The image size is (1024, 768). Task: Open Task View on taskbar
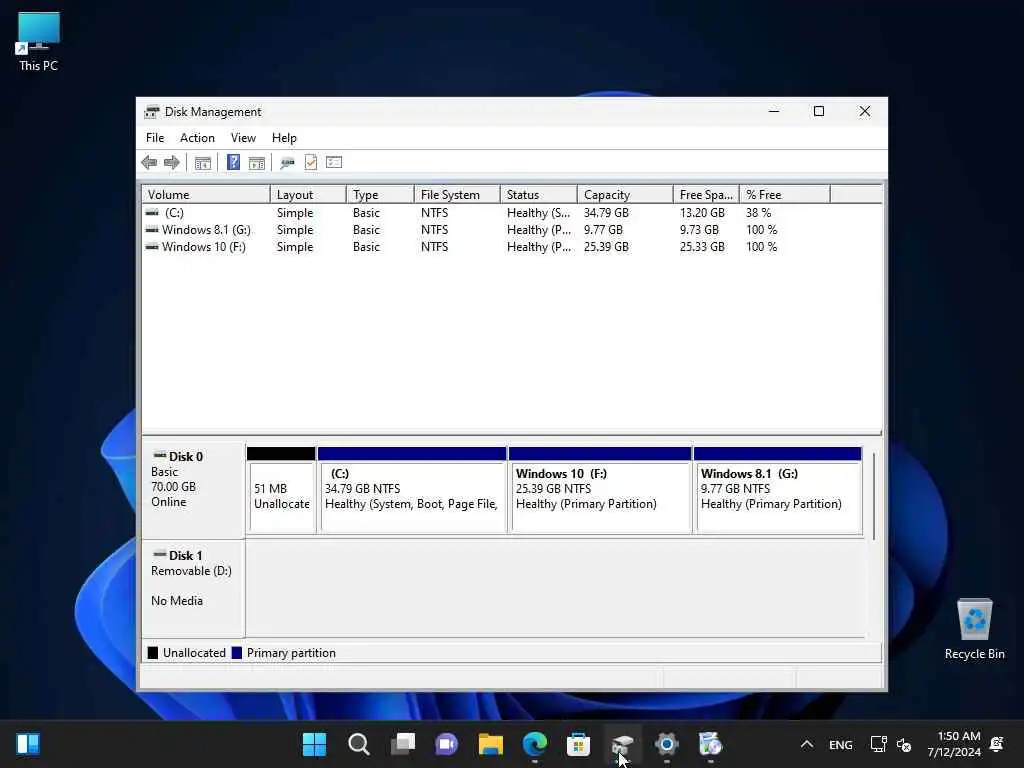point(403,744)
